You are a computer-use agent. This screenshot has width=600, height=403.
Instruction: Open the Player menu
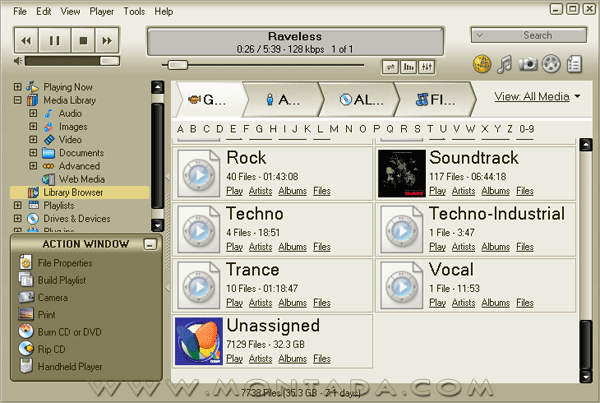(x=101, y=11)
